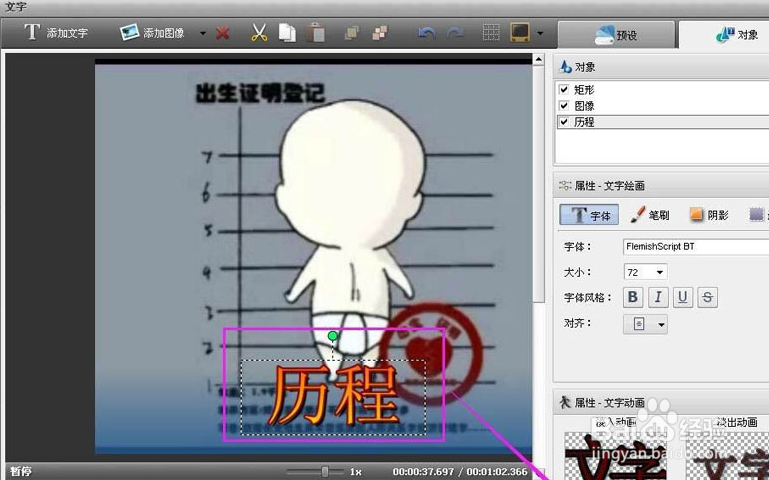769x480 pixels.
Task: Click the Paste clipboard icon
Action: pyautogui.click(x=316, y=33)
